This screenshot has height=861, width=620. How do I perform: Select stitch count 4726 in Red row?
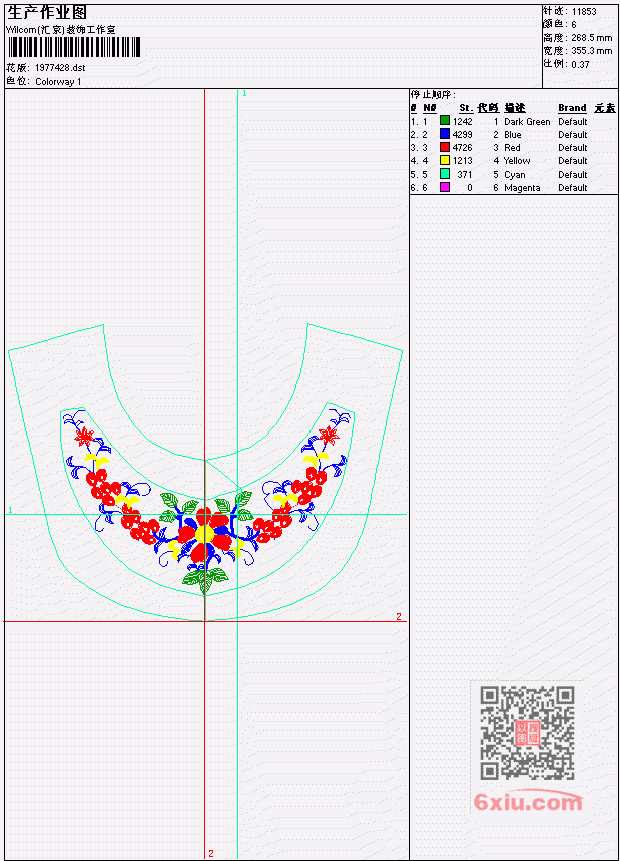pyautogui.click(x=462, y=148)
